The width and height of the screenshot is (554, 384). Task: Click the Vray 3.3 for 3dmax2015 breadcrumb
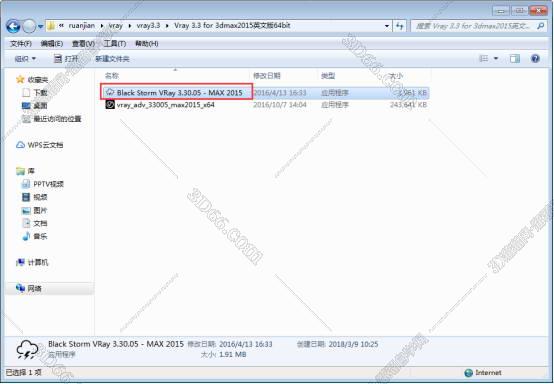point(232,26)
